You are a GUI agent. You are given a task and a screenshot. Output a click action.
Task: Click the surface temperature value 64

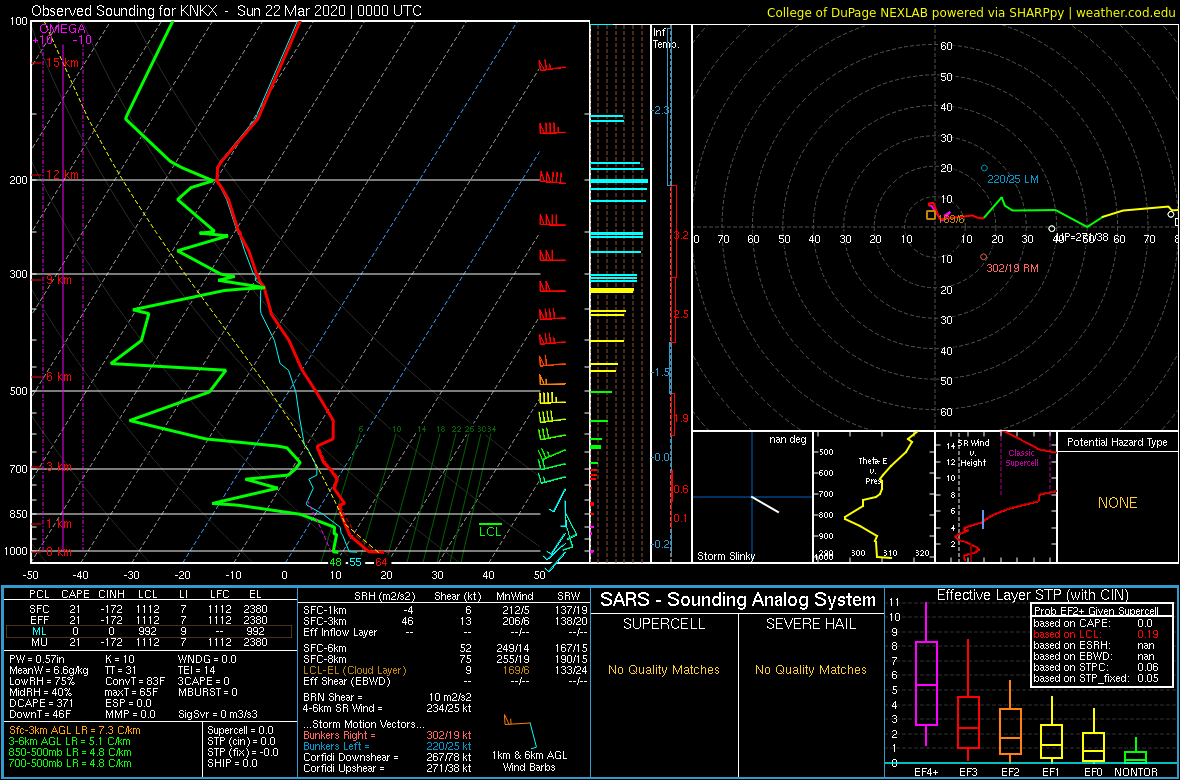point(381,562)
